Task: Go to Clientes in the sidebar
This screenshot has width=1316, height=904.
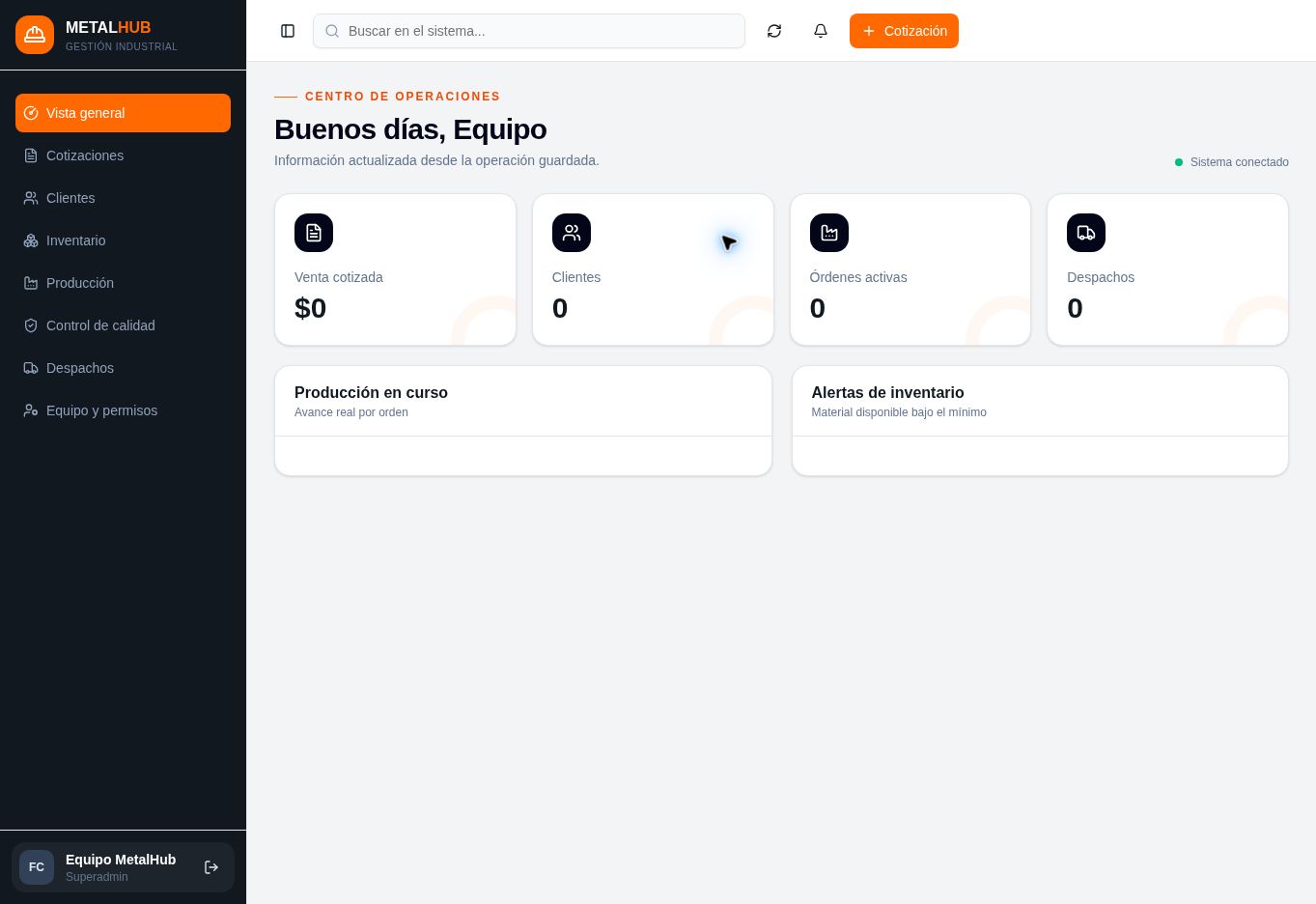Action: (x=123, y=198)
